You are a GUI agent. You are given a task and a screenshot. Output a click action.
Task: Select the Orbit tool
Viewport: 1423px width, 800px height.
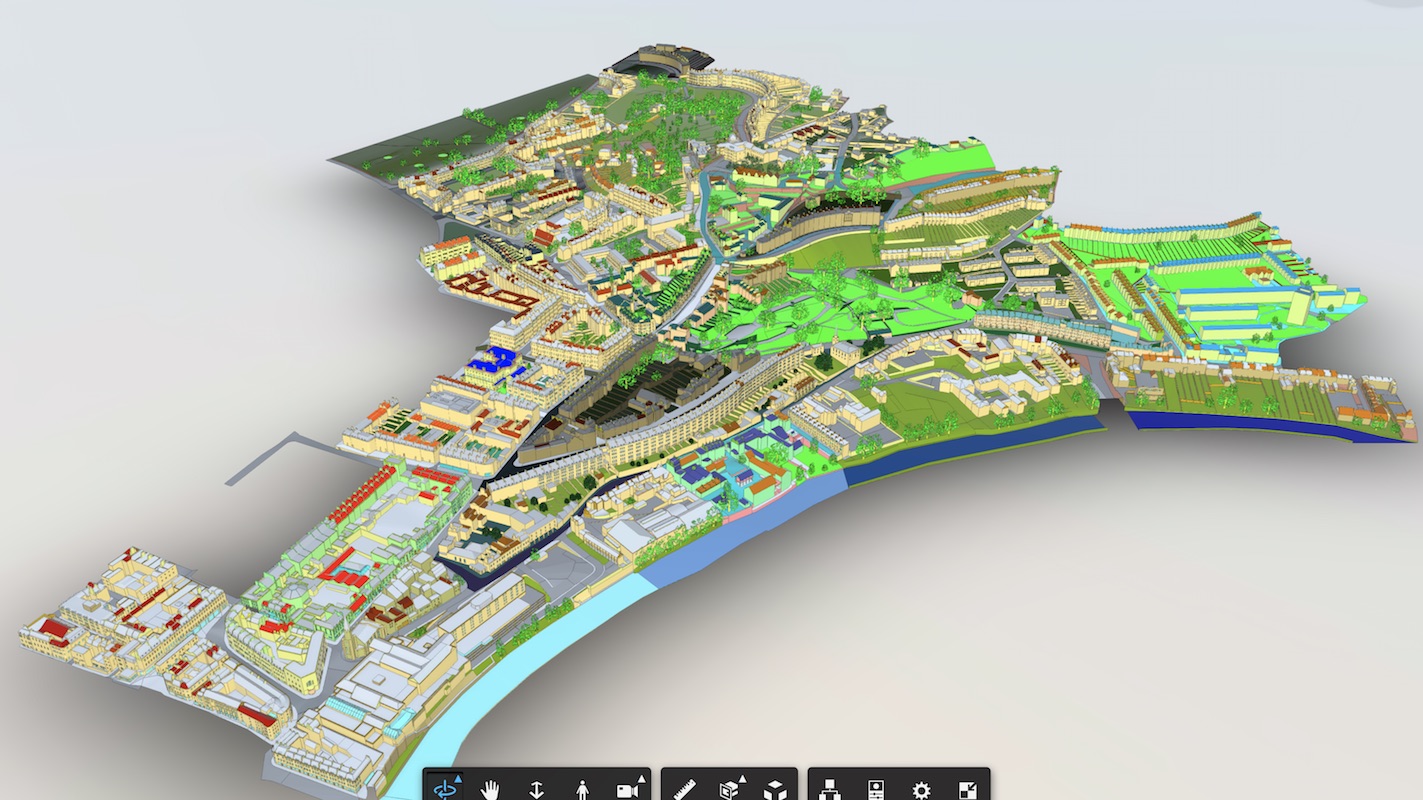point(444,789)
